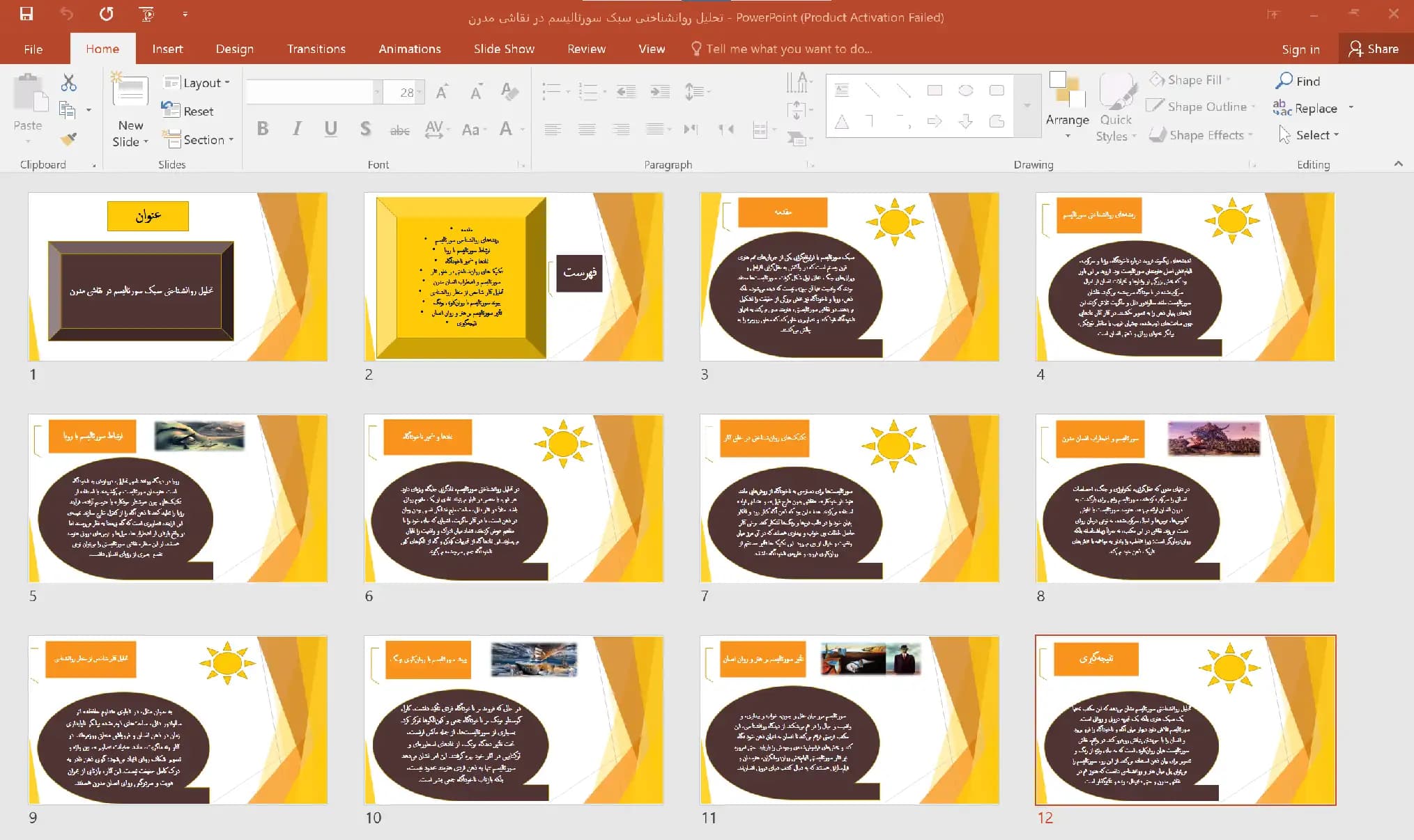Toggle center text alignment

point(587,129)
